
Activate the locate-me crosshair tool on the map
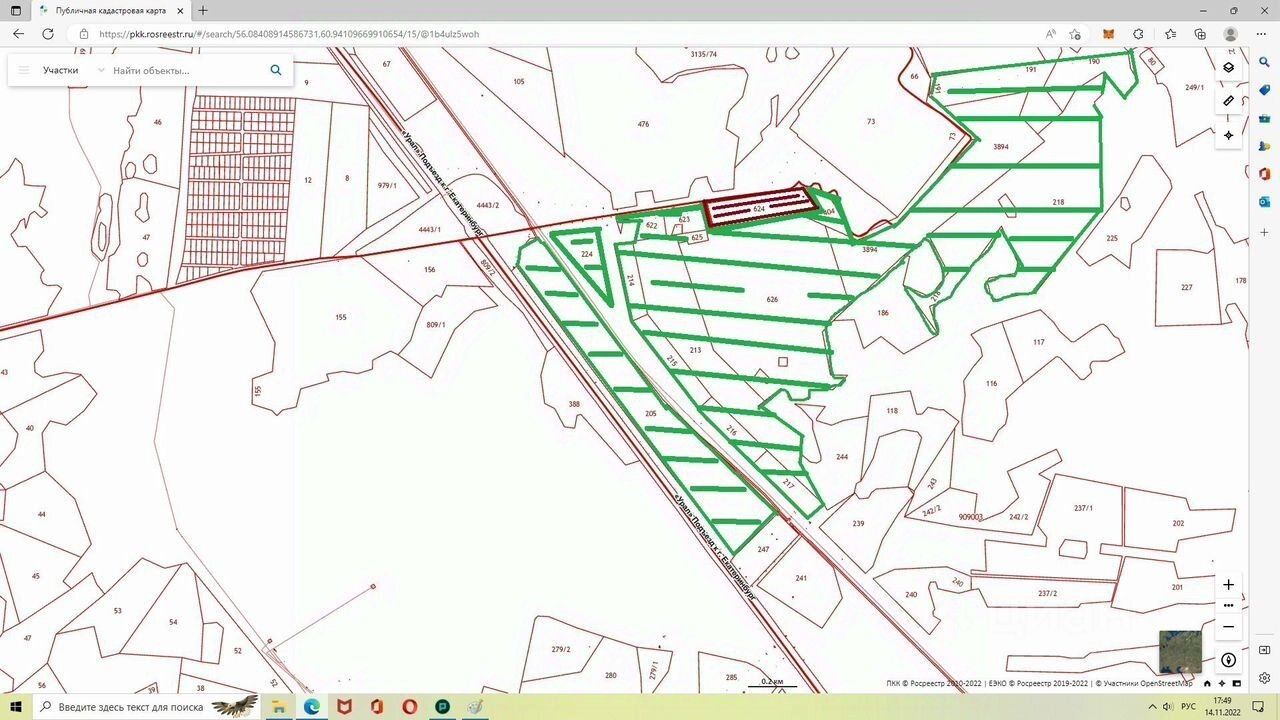coord(1228,135)
